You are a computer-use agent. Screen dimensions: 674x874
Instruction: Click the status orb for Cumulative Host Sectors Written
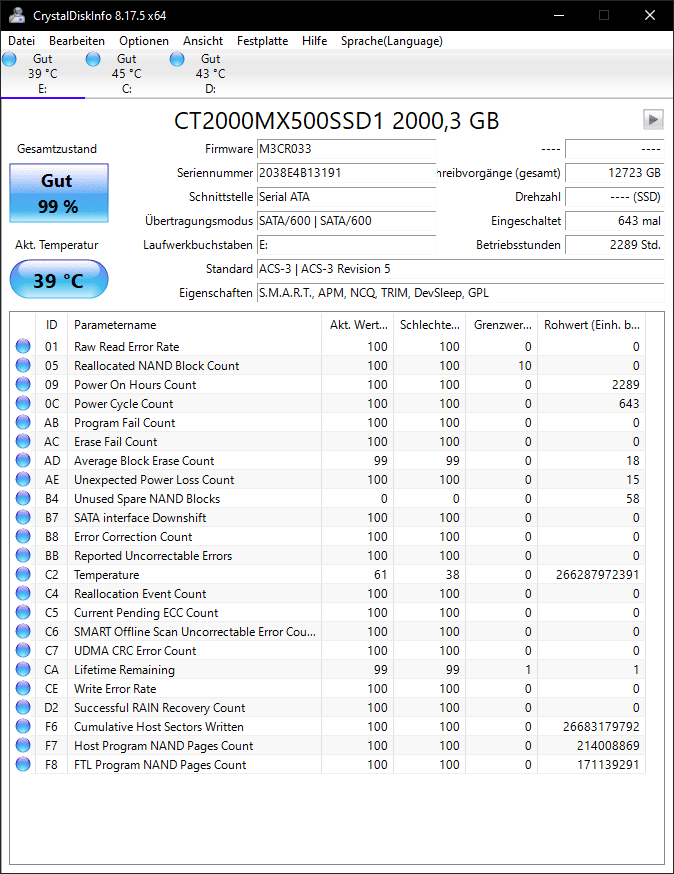[23, 726]
